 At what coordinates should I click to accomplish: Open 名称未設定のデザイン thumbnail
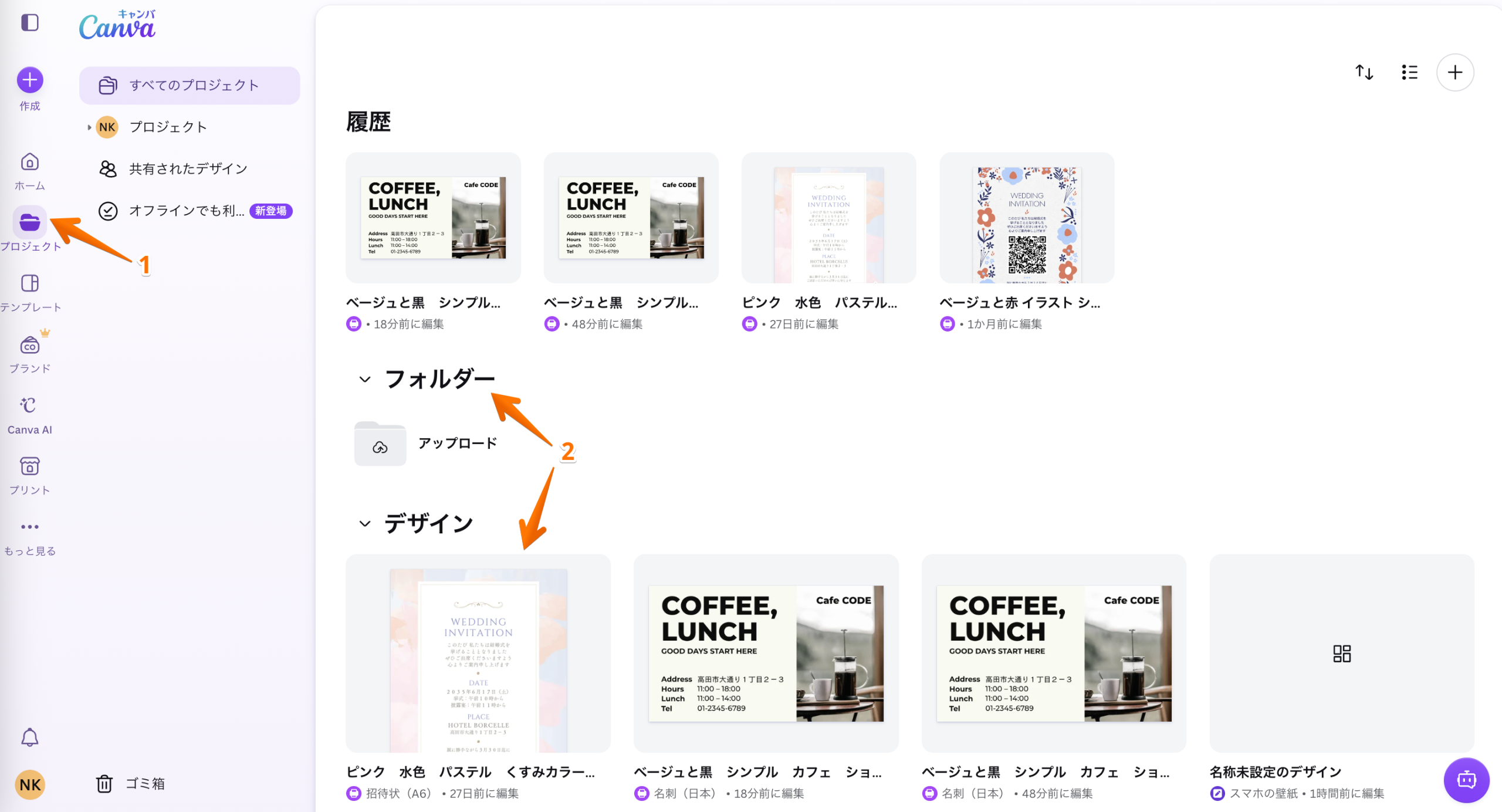(x=1342, y=653)
